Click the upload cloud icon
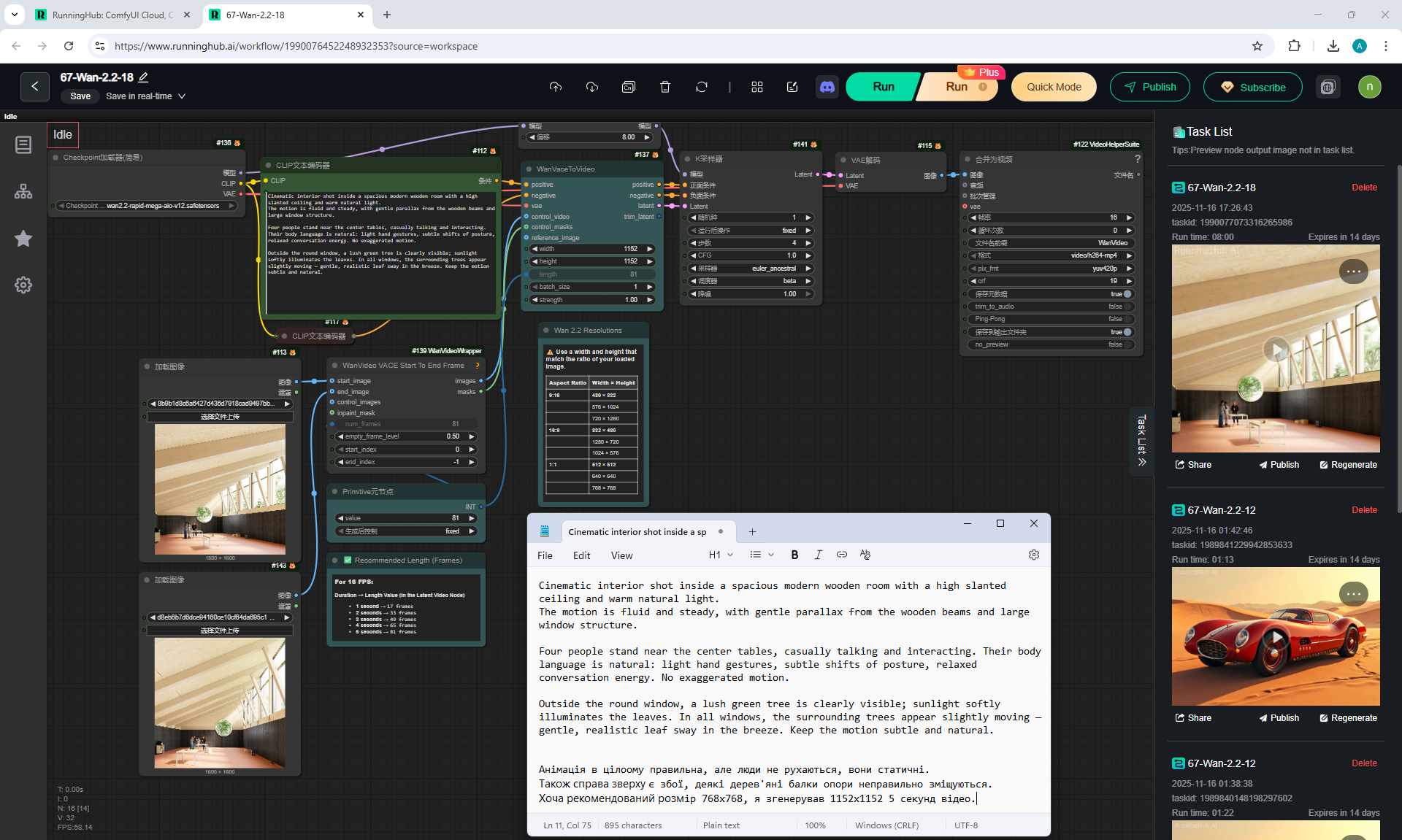The width and height of the screenshot is (1402, 840). [x=556, y=87]
